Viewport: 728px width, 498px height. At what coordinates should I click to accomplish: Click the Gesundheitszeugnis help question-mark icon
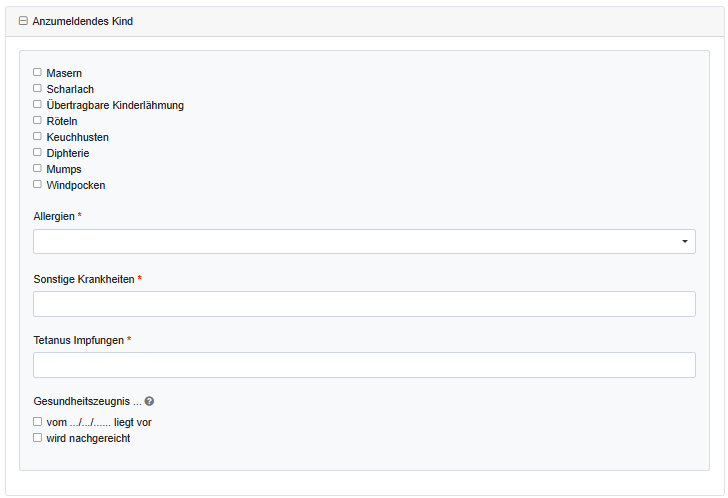click(x=149, y=401)
